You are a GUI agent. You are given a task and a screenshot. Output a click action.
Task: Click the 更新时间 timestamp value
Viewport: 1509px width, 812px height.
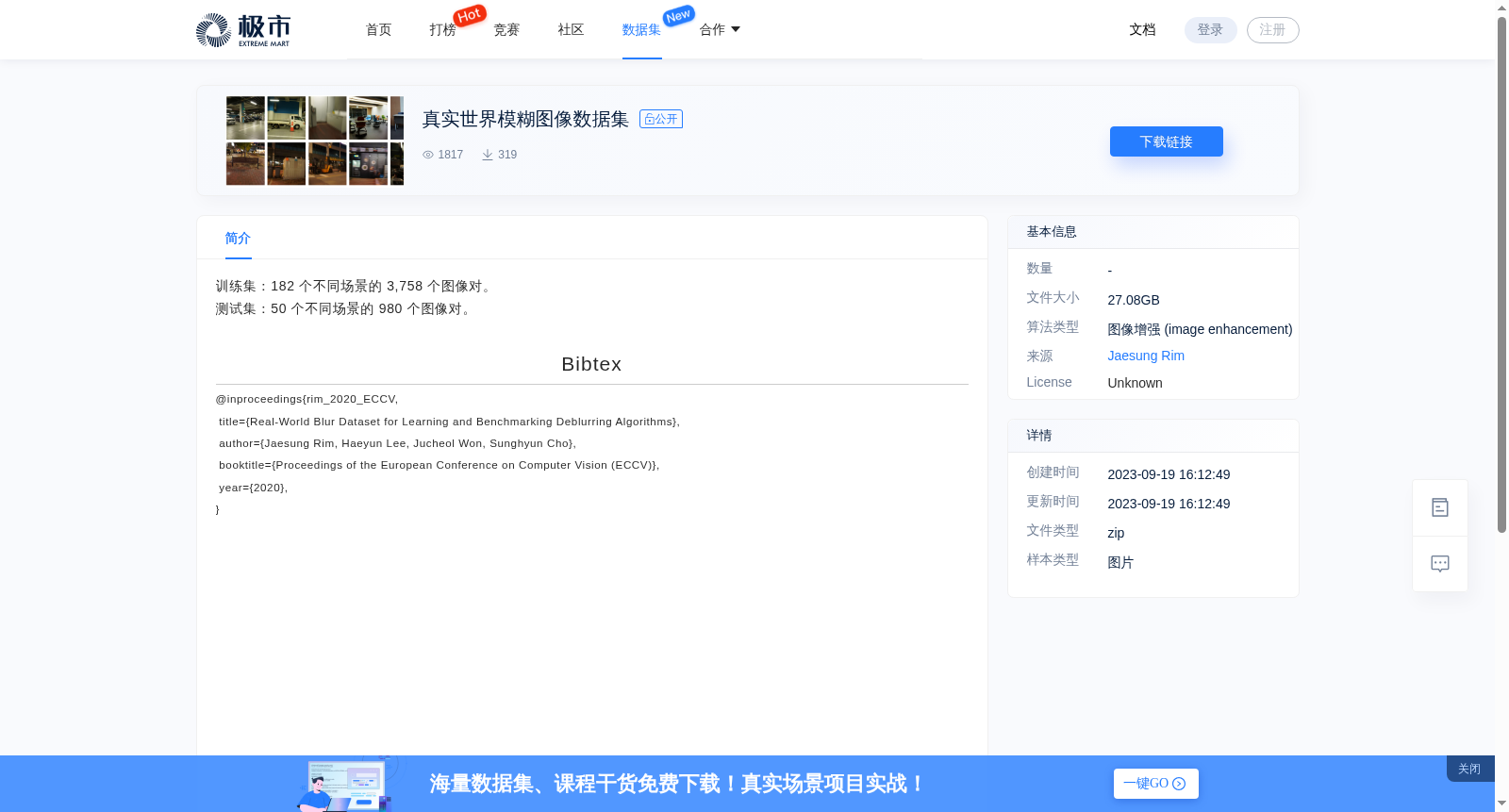coord(1168,504)
